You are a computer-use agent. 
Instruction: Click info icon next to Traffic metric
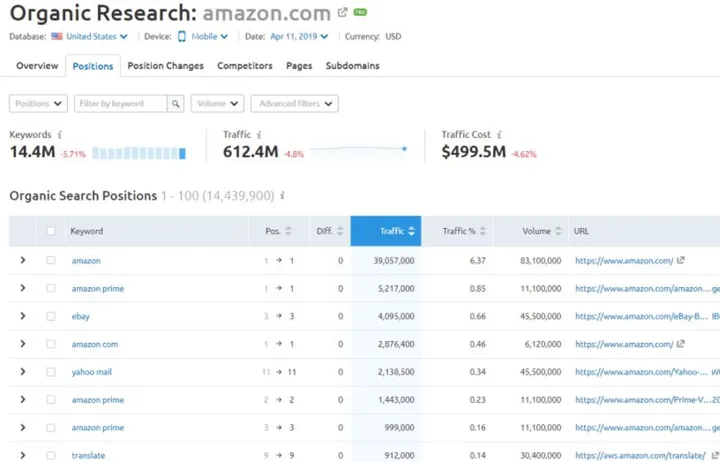point(259,135)
